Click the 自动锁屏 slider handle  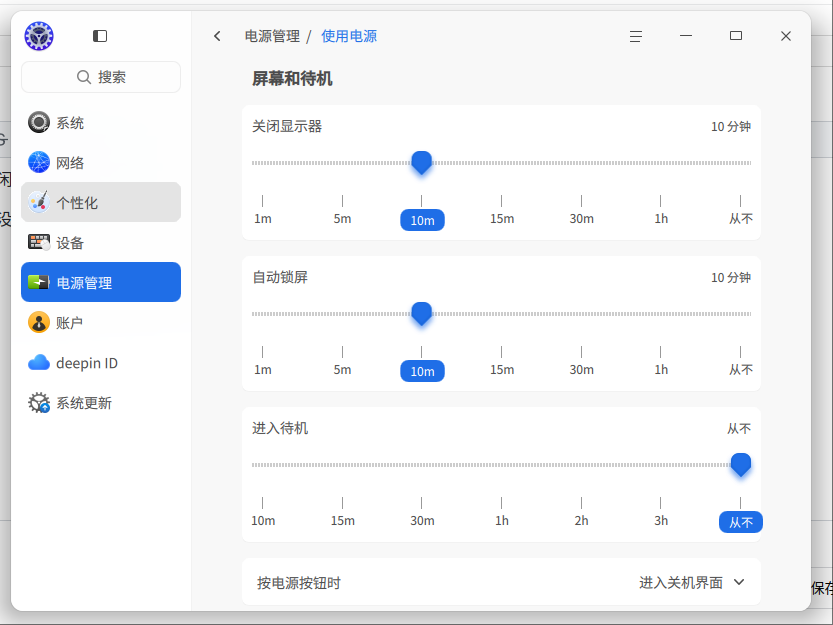click(422, 314)
